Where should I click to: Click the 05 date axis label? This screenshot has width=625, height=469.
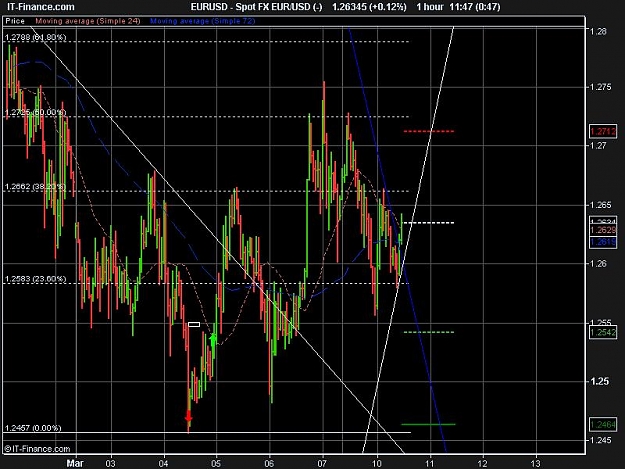point(216,463)
